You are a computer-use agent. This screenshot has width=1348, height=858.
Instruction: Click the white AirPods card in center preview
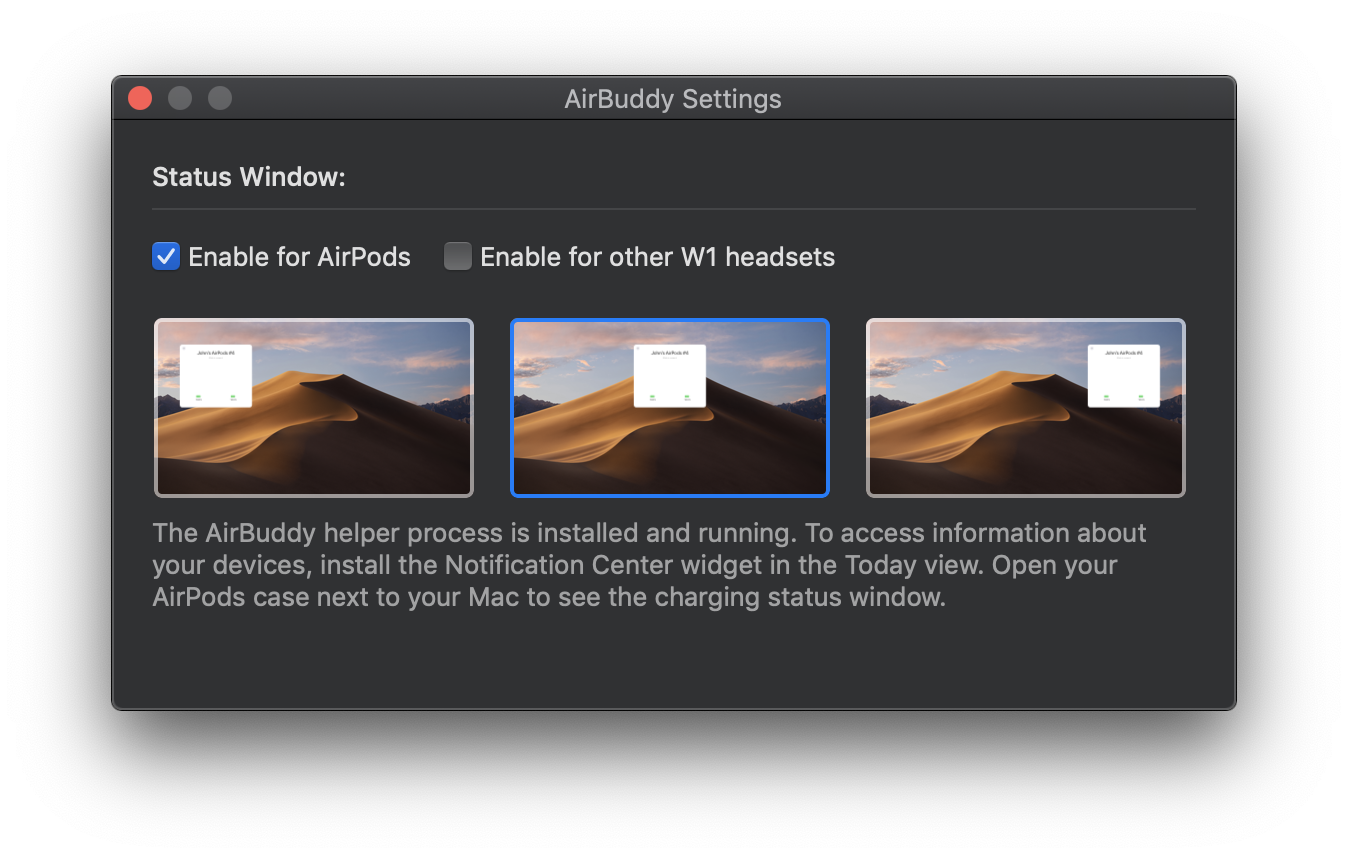point(670,376)
